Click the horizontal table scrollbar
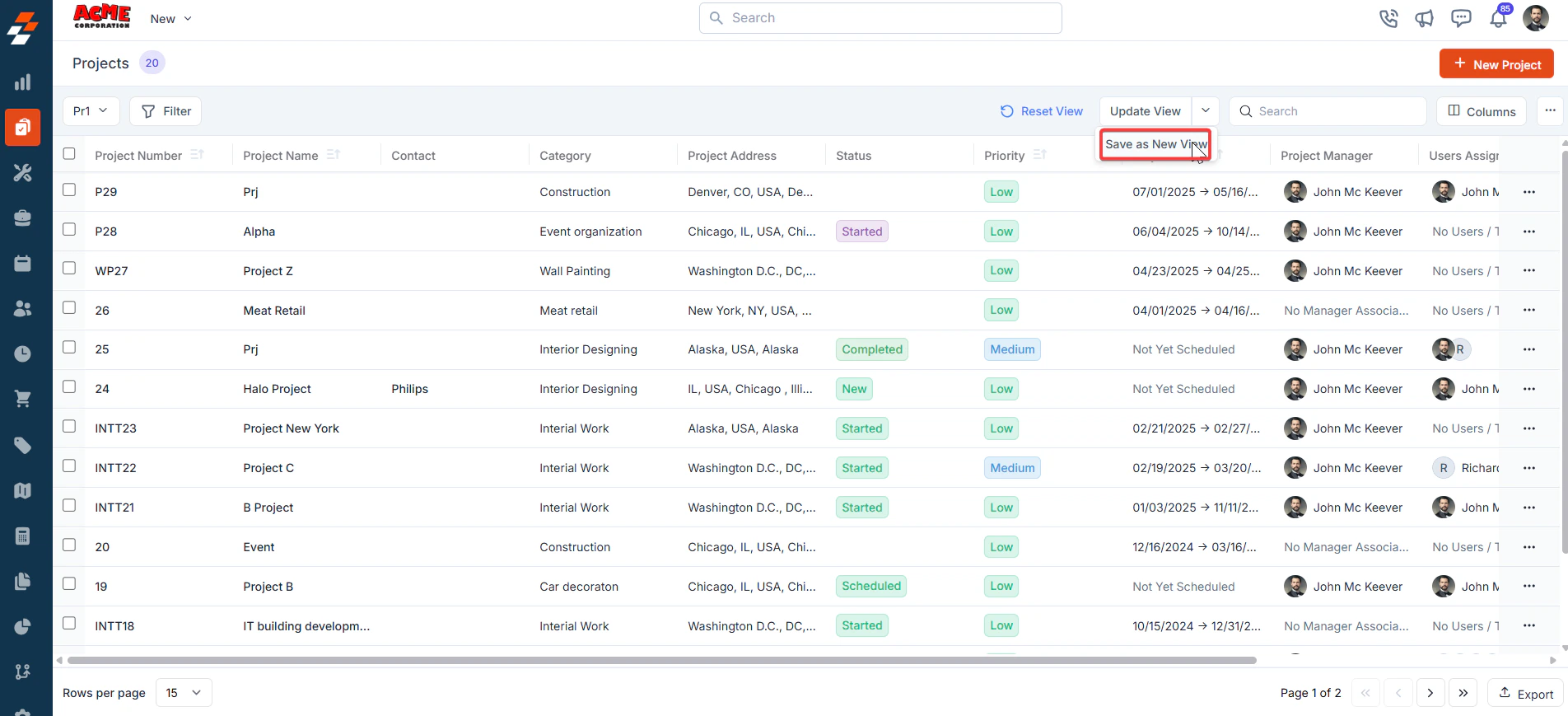1568x716 pixels. point(662,660)
